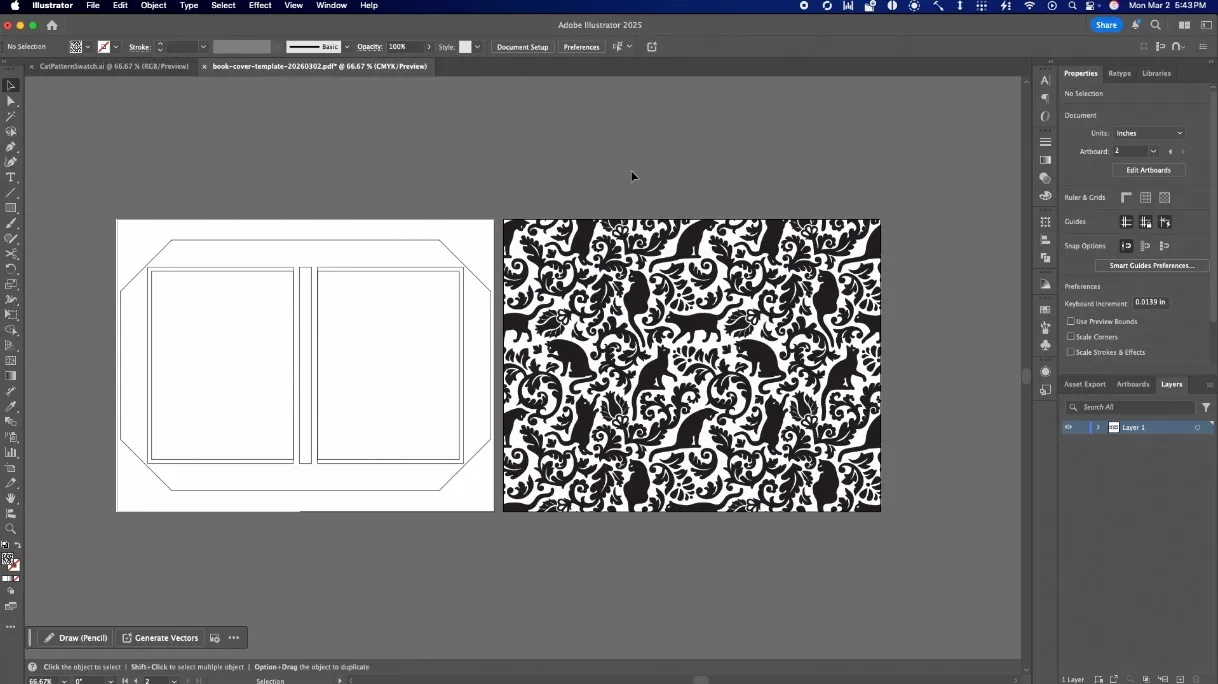Select the Type tool
The width and height of the screenshot is (1218, 684).
tap(11, 177)
